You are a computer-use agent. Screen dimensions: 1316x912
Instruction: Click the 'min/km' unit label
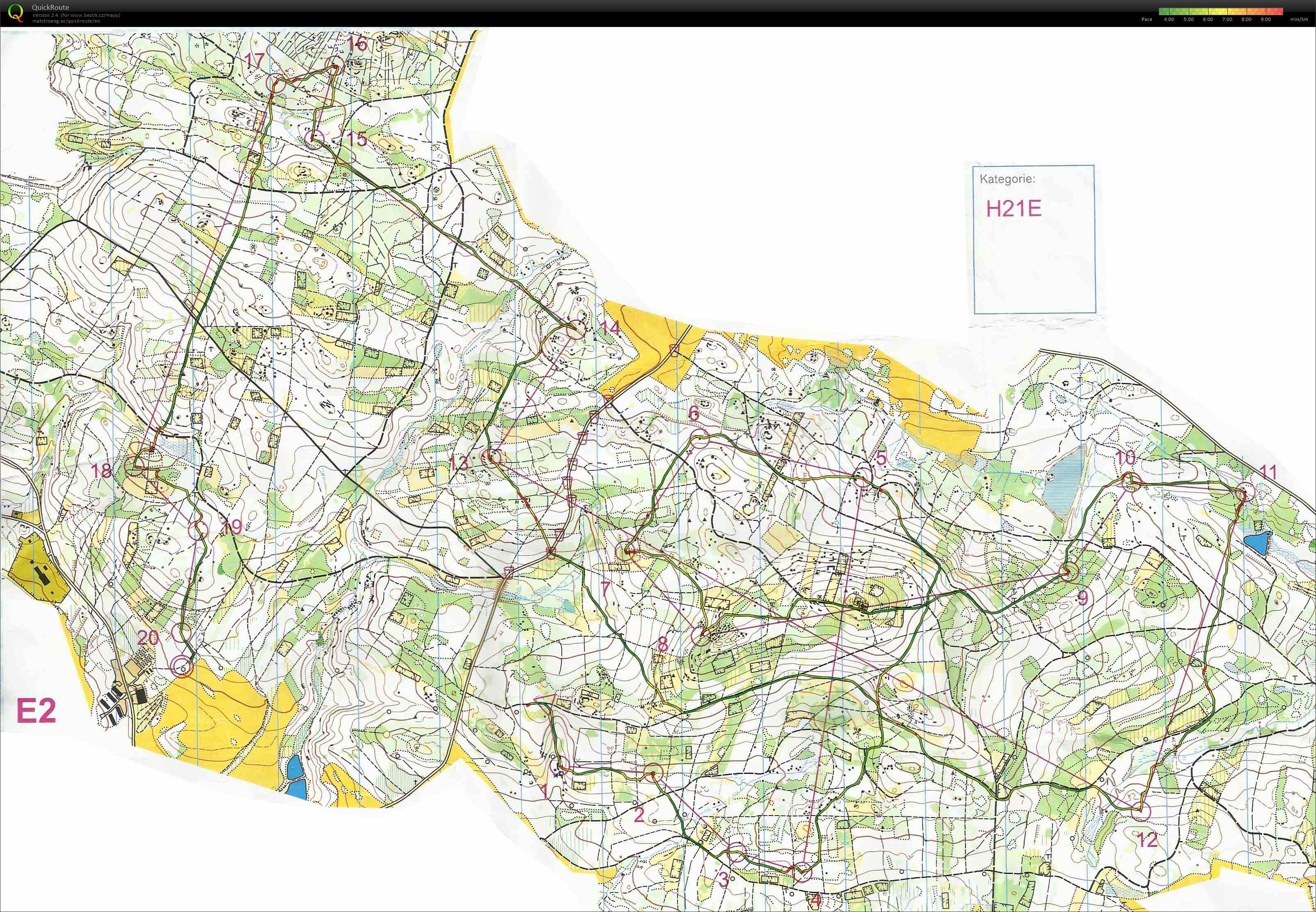(x=1299, y=19)
